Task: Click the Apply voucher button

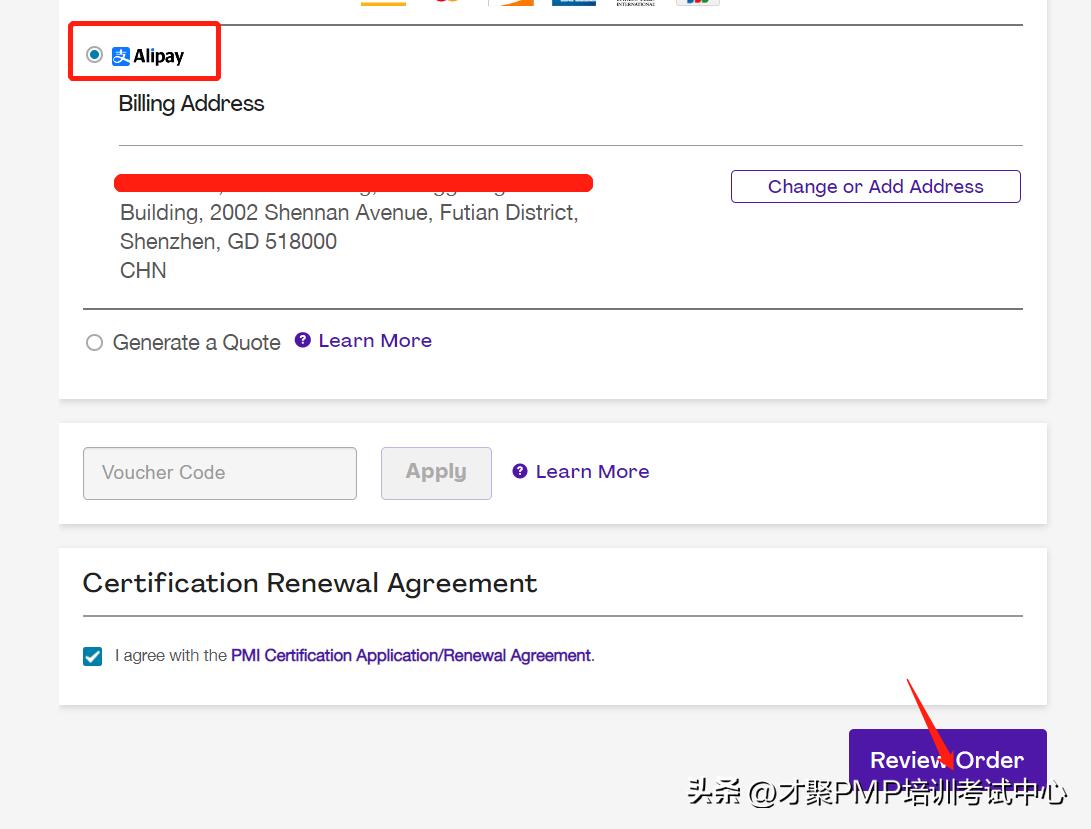Action: coord(436,473)
